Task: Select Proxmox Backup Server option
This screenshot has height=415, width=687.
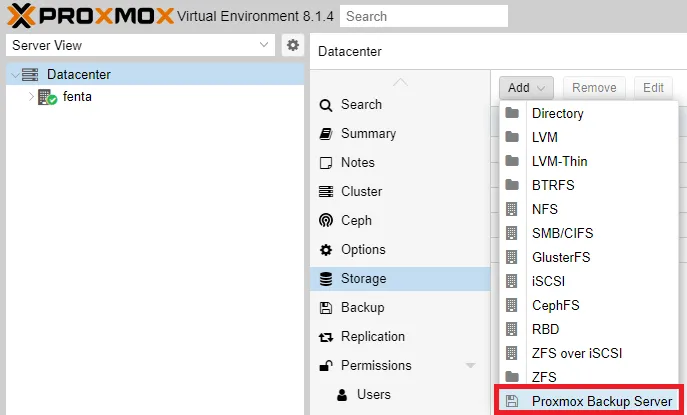Action: coord(589,401)
